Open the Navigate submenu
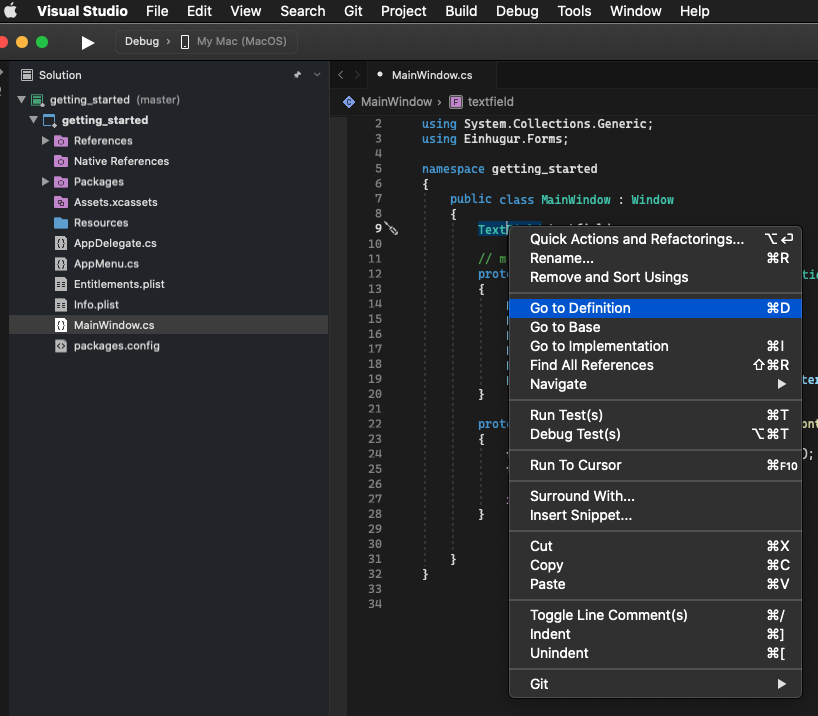Image resolution: width=818 pixels, height=716 pixels. click(655, 384)
